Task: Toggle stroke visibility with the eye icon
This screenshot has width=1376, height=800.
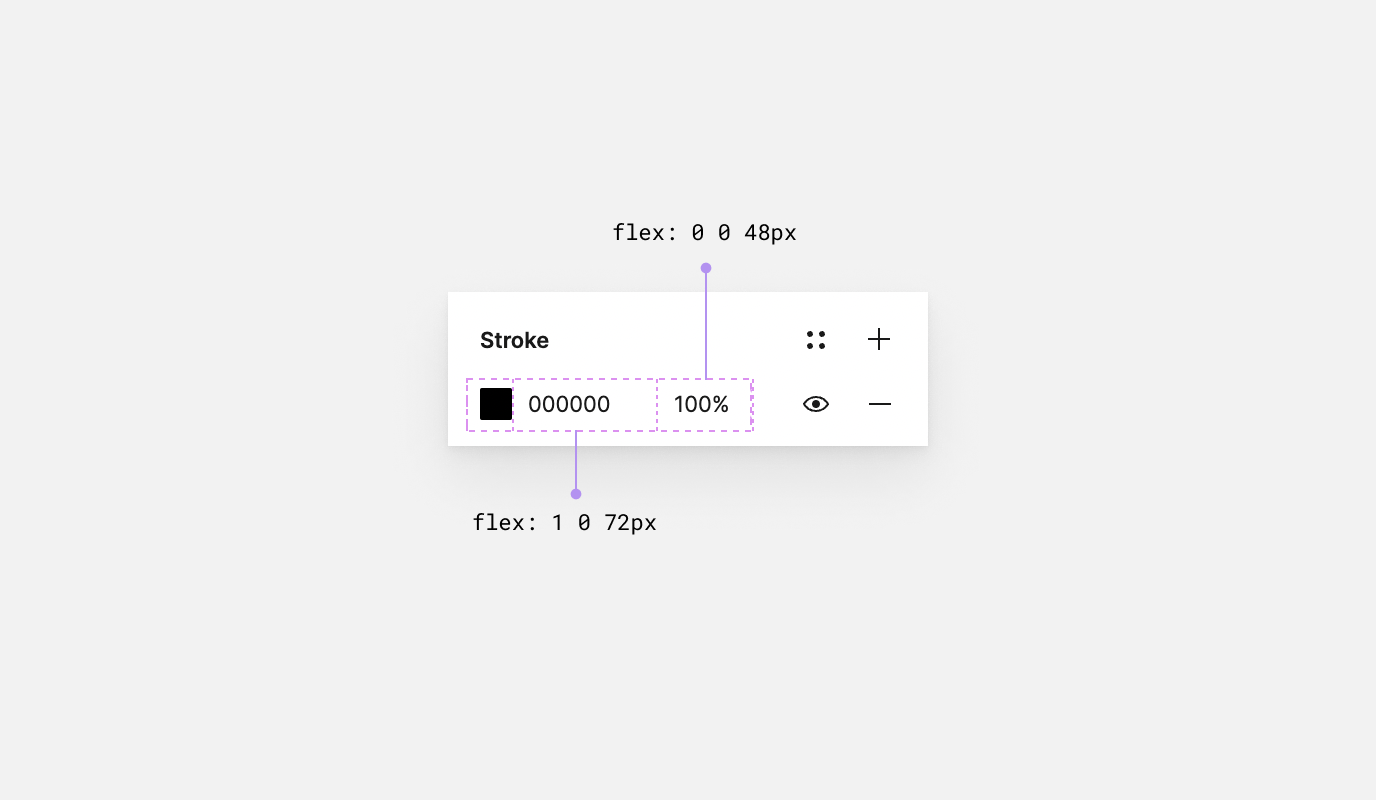Action: click(x=816, y=404)
